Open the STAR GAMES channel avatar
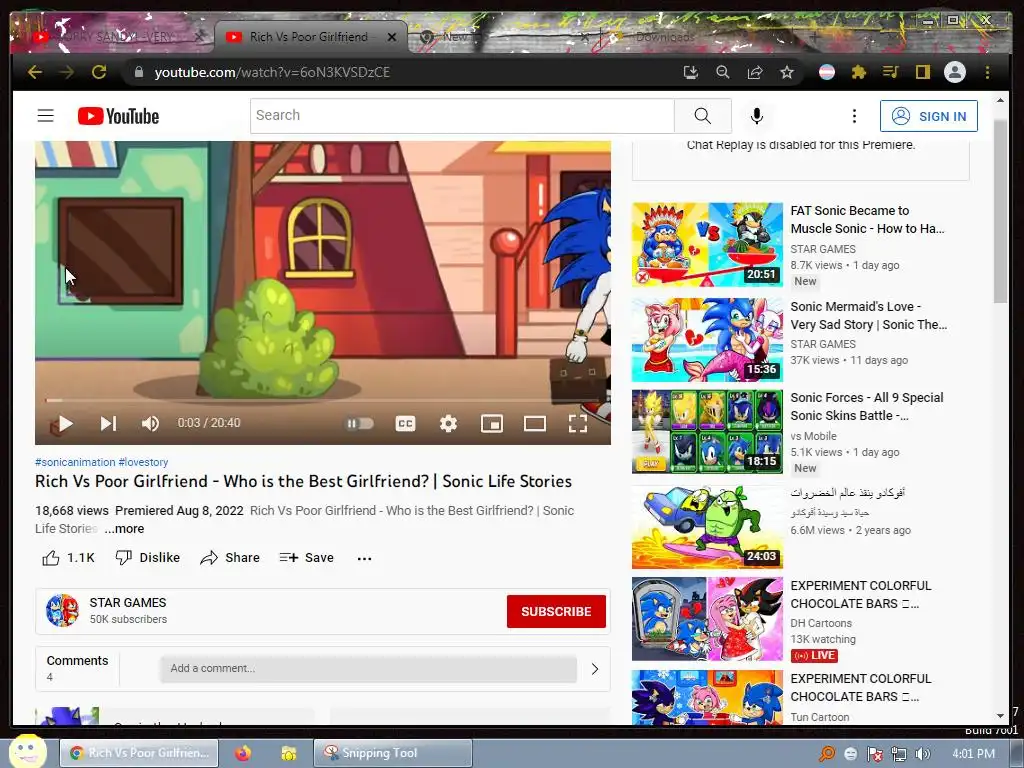This screenshot has height=768, width=1024. click(62, 611)
